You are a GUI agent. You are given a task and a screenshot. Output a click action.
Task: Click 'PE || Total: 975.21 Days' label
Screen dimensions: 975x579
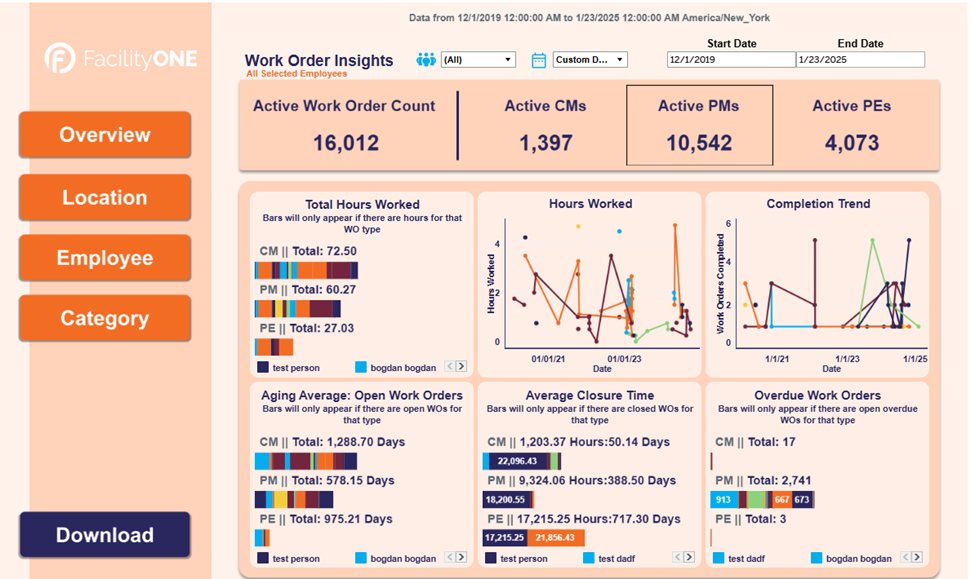point(326,519)
